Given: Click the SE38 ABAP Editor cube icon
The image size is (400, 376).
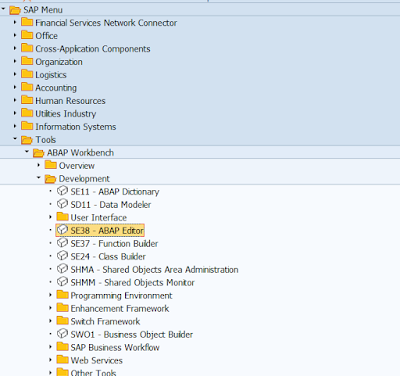Looking at the screenshot, I should 62,230.
